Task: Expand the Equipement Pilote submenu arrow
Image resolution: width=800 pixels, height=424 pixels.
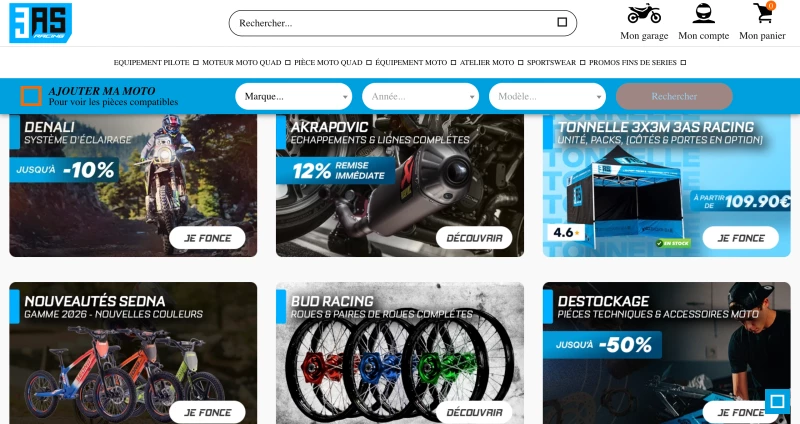Action: 196,63
